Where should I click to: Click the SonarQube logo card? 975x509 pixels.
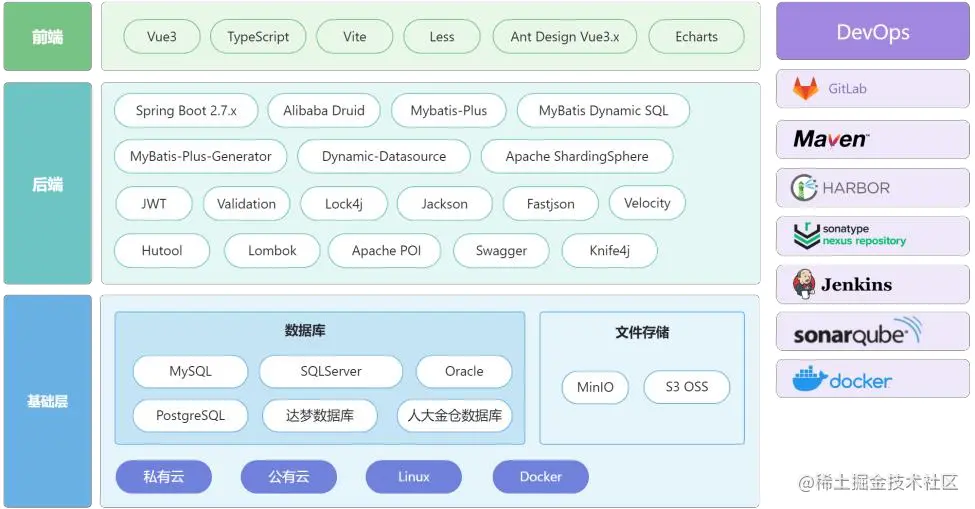click(872, 332)
